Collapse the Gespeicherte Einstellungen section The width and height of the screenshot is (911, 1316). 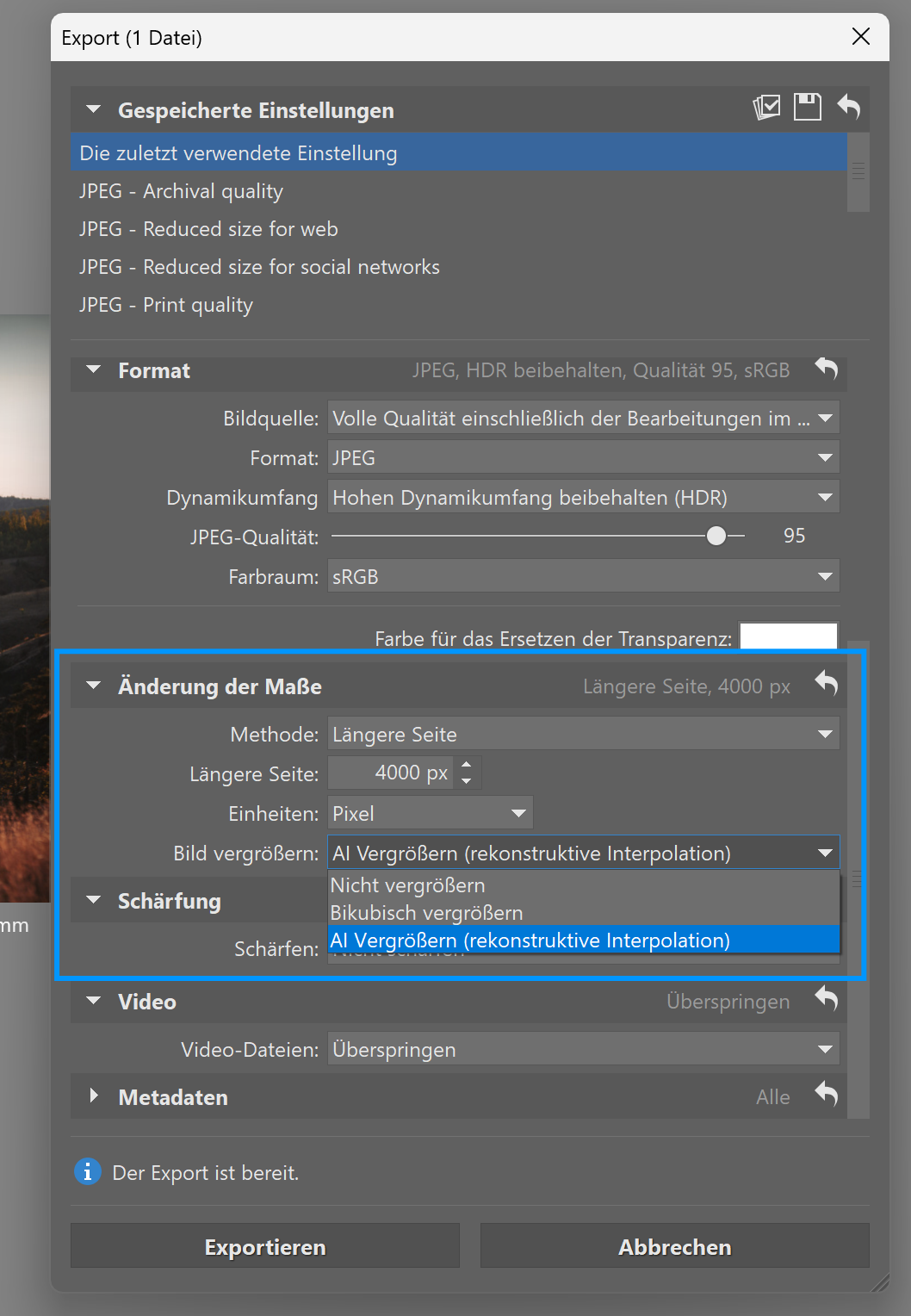pos(94,110)
